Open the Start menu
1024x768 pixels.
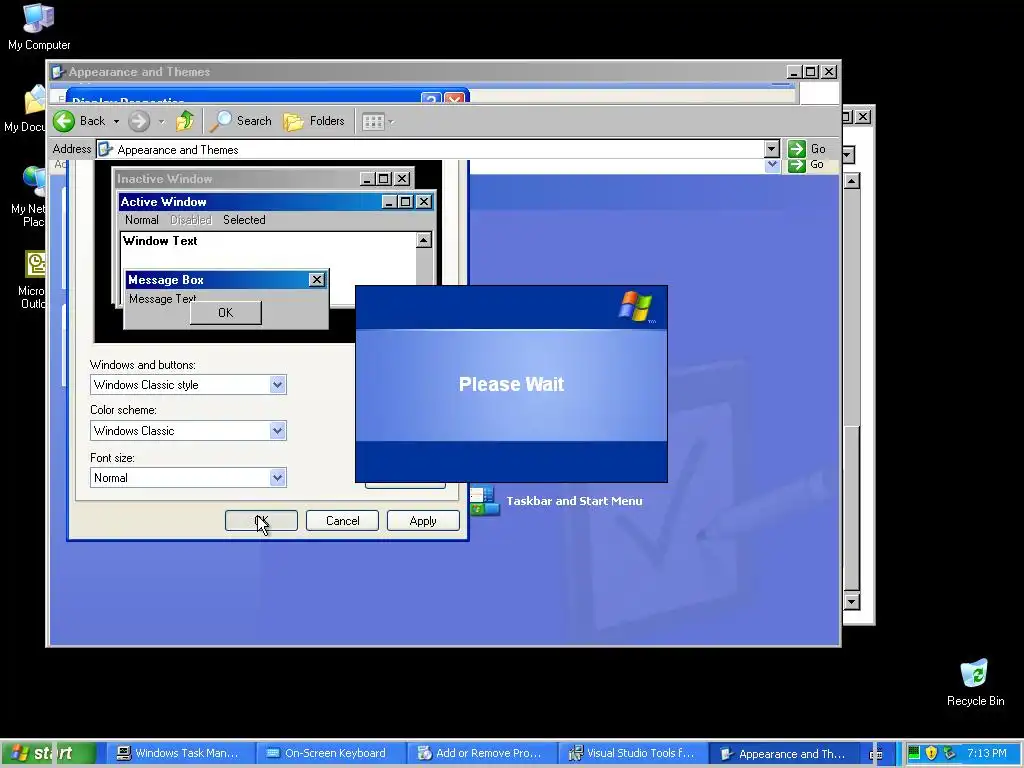(49, 753)
